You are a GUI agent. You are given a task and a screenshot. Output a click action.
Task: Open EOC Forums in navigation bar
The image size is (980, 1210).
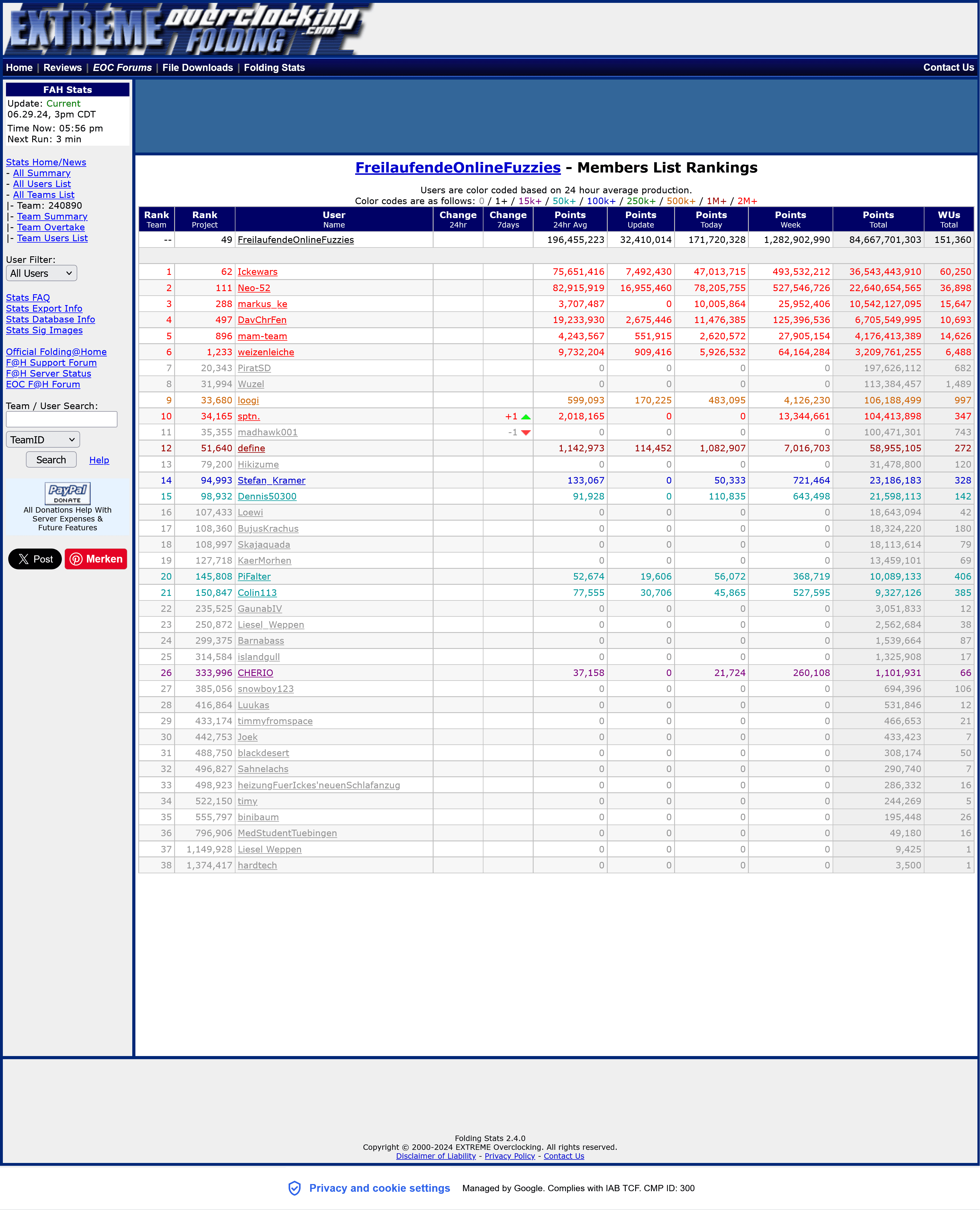pos(122,68)
